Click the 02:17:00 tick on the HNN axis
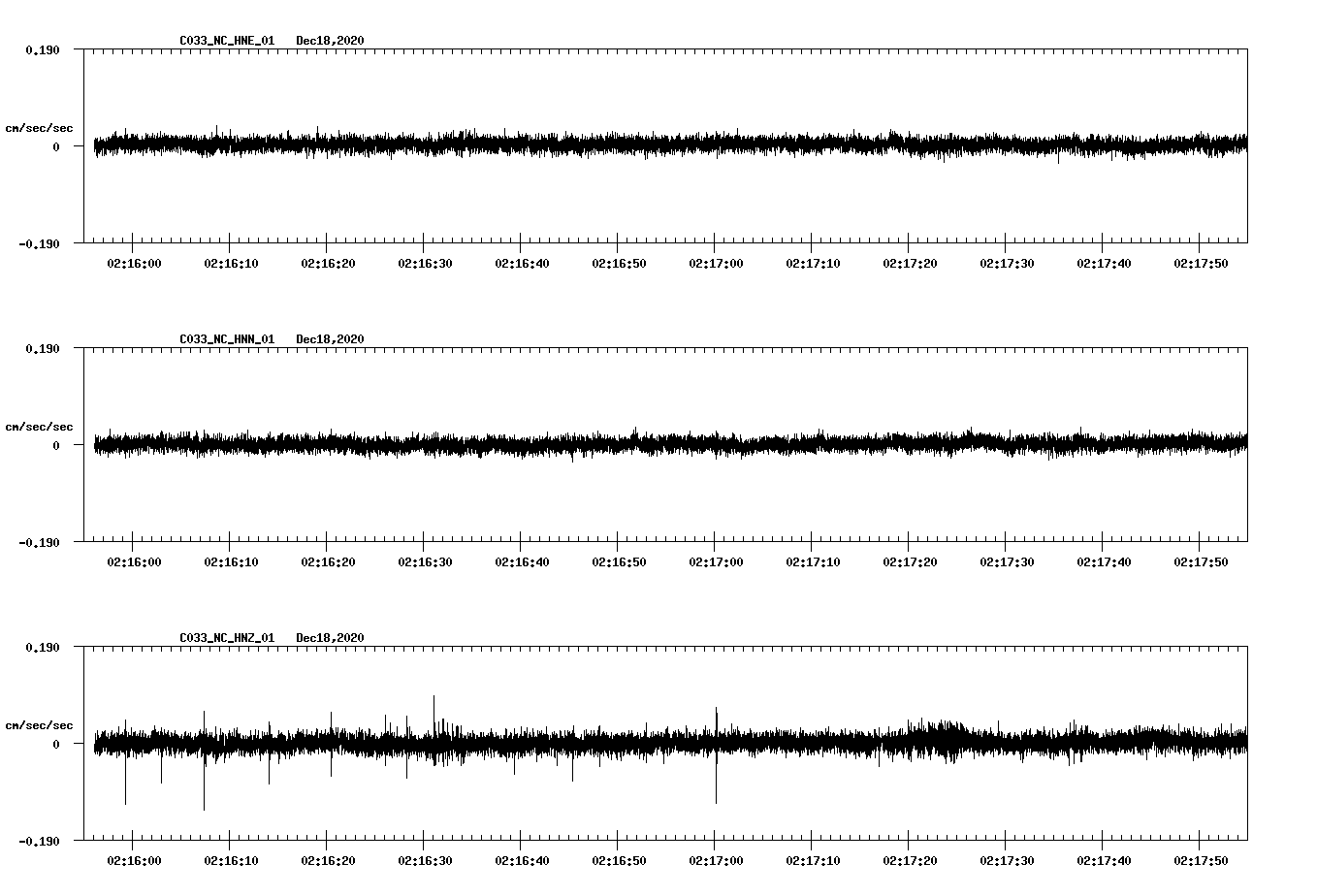1317x896 pixels. [717, 560]
